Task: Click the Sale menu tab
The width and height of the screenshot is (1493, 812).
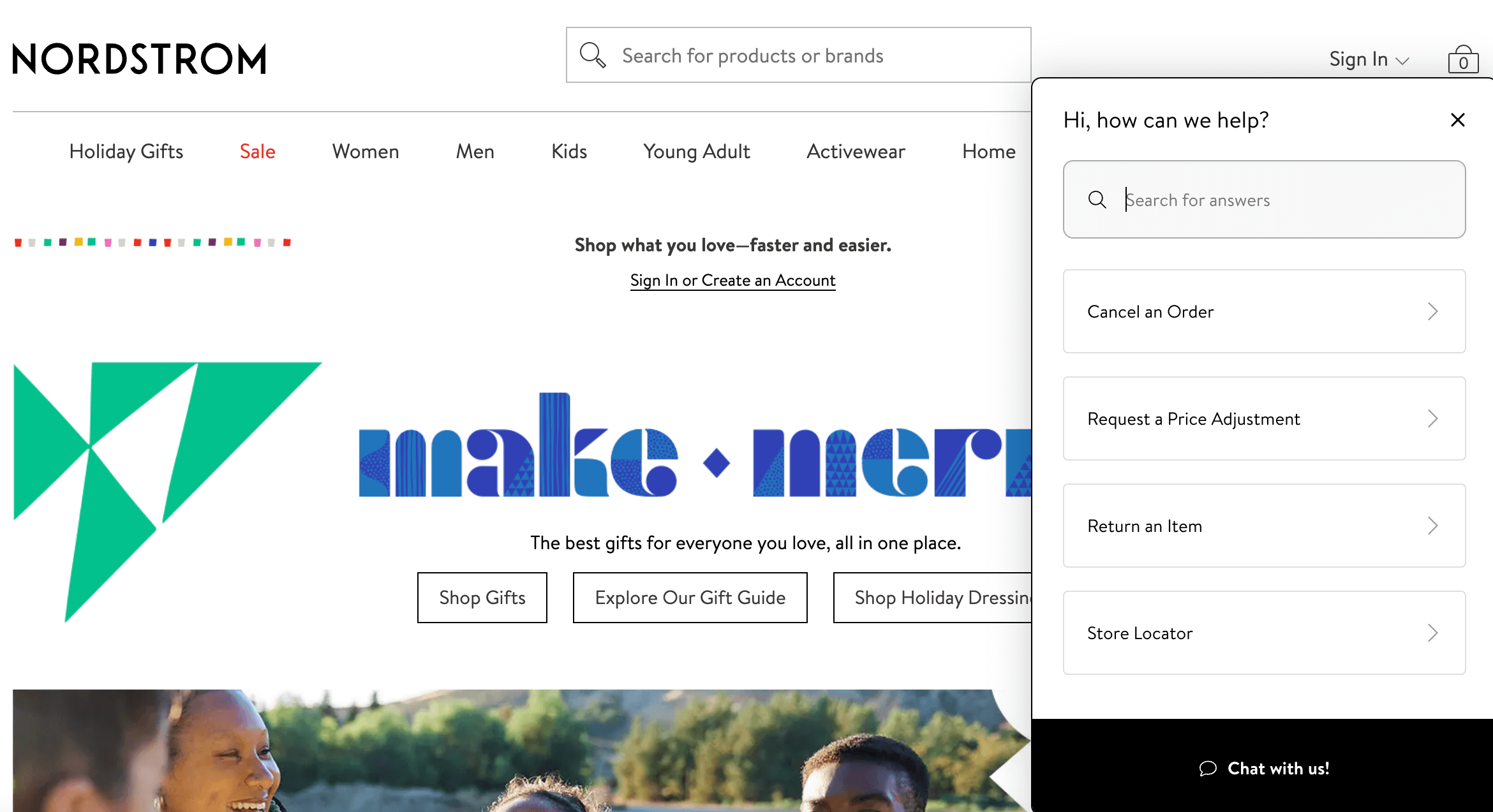Action: click(258, 151)
